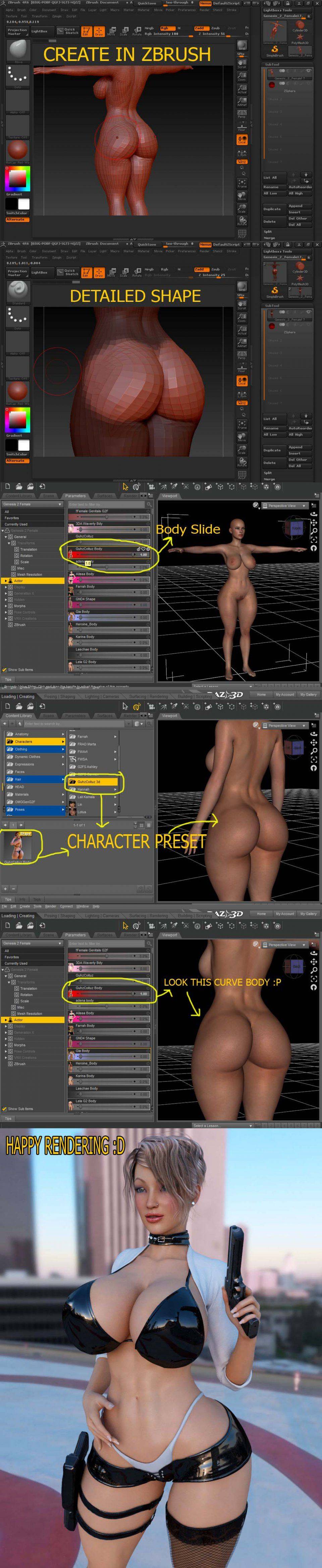The width and height of the screenshot is (322, 1568).
Task: Toggle Show Sub Items in the curve body panel
Action: [x=5, y=1108]
